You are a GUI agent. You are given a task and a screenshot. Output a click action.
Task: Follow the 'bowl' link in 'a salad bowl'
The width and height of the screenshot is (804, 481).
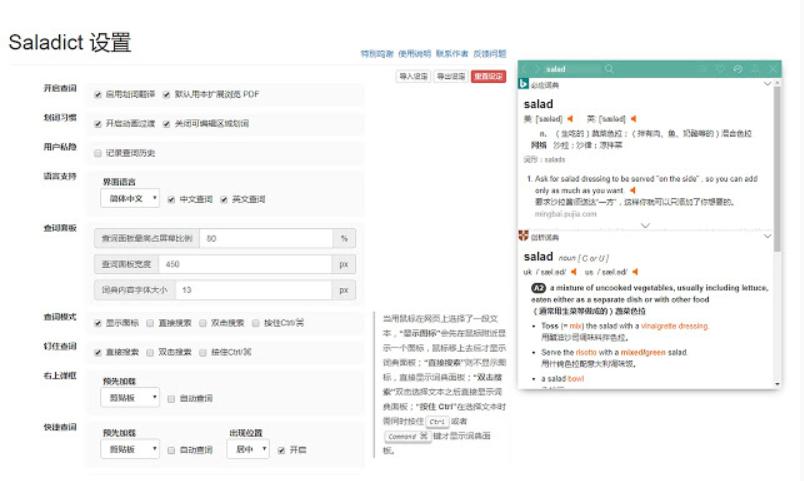click(x=575, y=379)
